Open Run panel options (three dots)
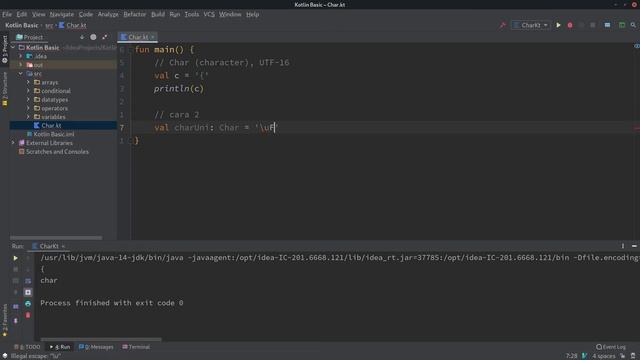Screen dimensions: 640x360 623,246
